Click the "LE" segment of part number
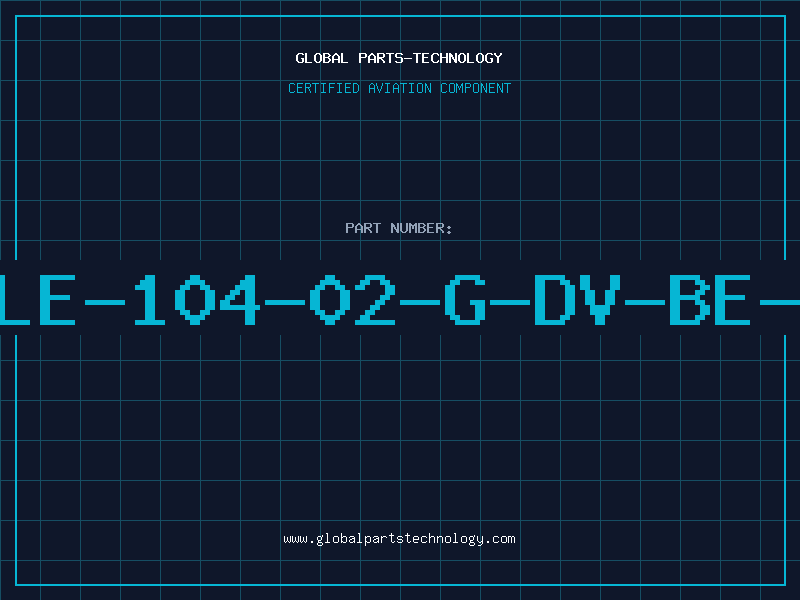 [x=38, y=299]
